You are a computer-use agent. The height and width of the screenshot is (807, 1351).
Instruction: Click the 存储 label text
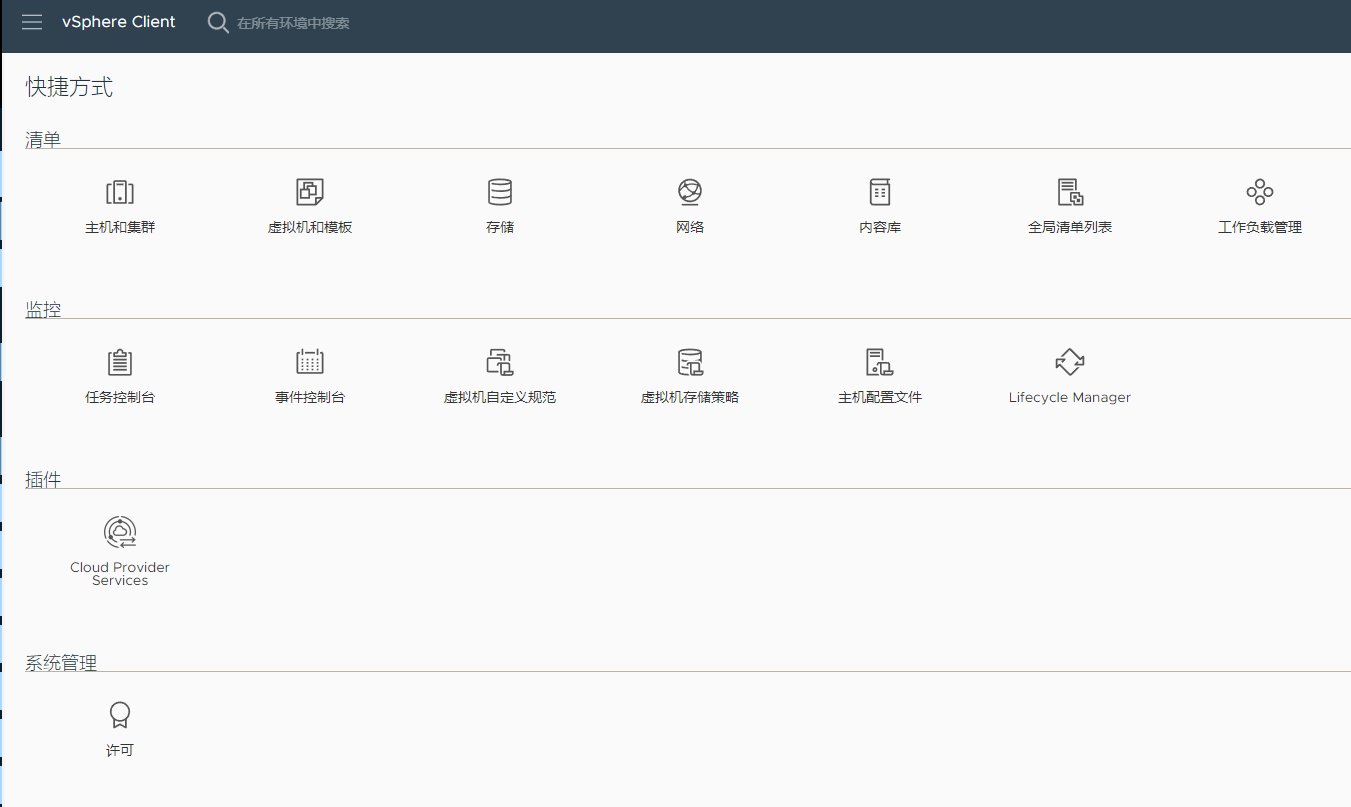[x=500, y=227]
